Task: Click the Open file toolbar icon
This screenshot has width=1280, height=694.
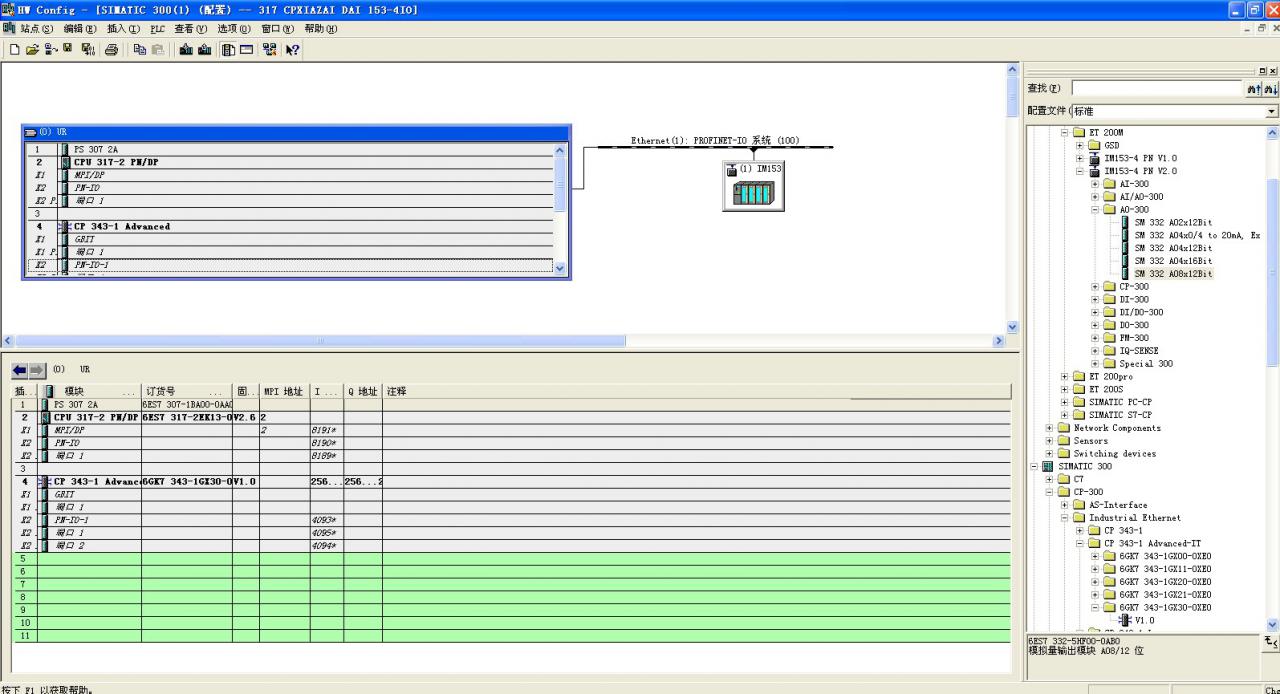Action: click(32, 48)
